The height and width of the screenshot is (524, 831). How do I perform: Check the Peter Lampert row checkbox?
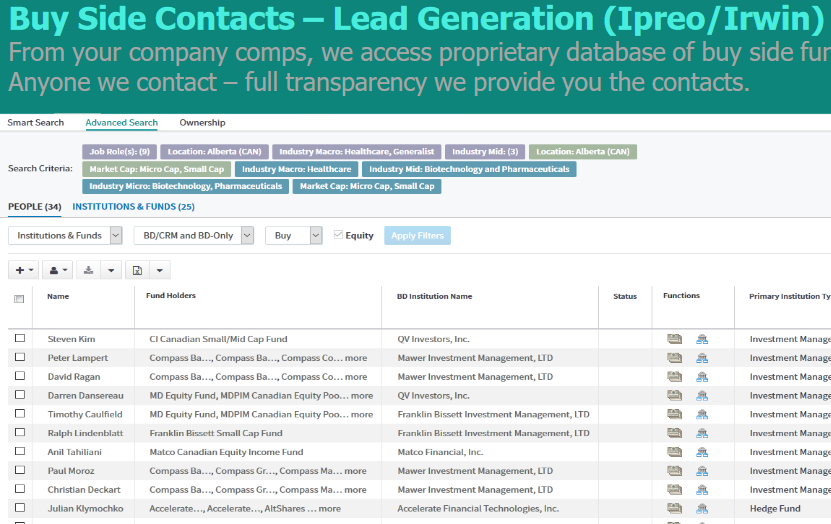coord(20,357)
